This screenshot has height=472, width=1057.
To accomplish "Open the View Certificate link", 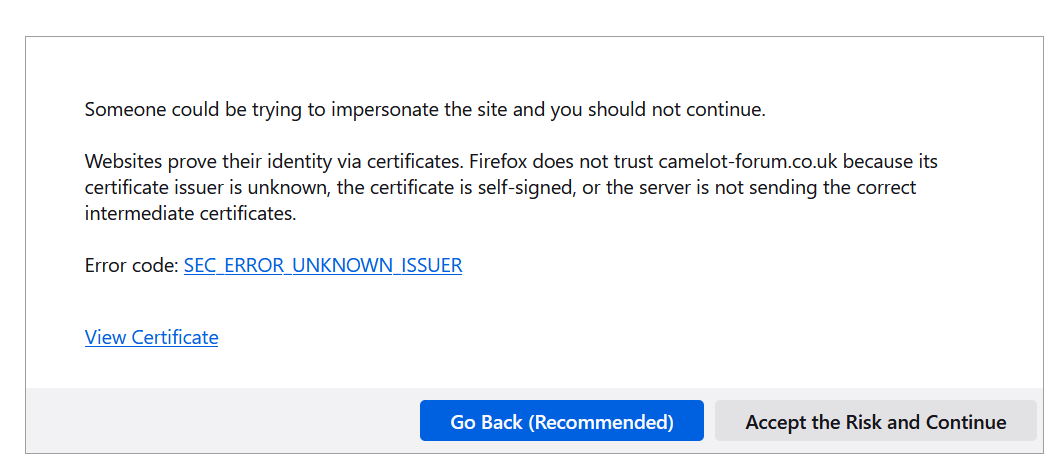I will 152,337.
